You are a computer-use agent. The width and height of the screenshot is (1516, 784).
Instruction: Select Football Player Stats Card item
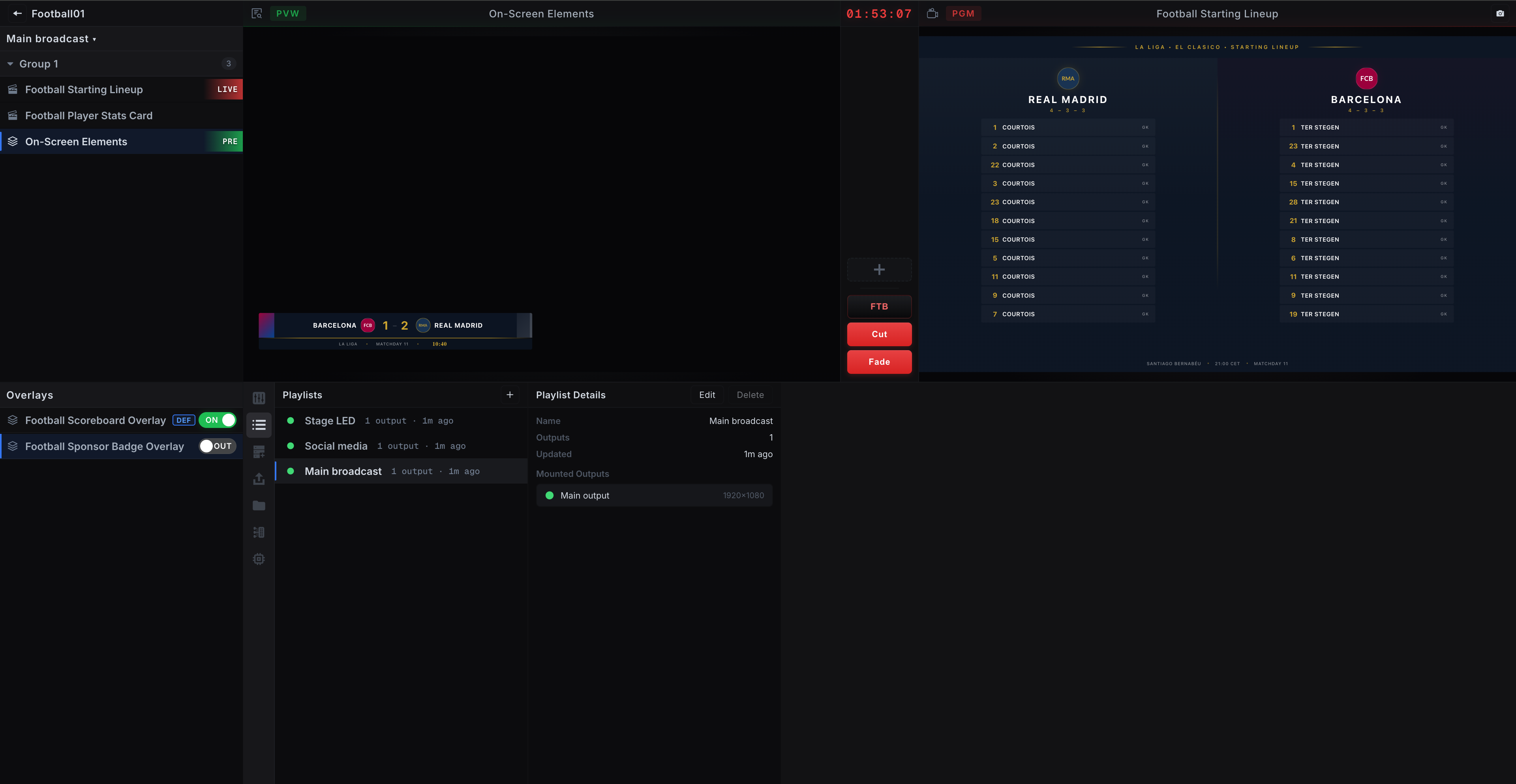pos(121,115)
